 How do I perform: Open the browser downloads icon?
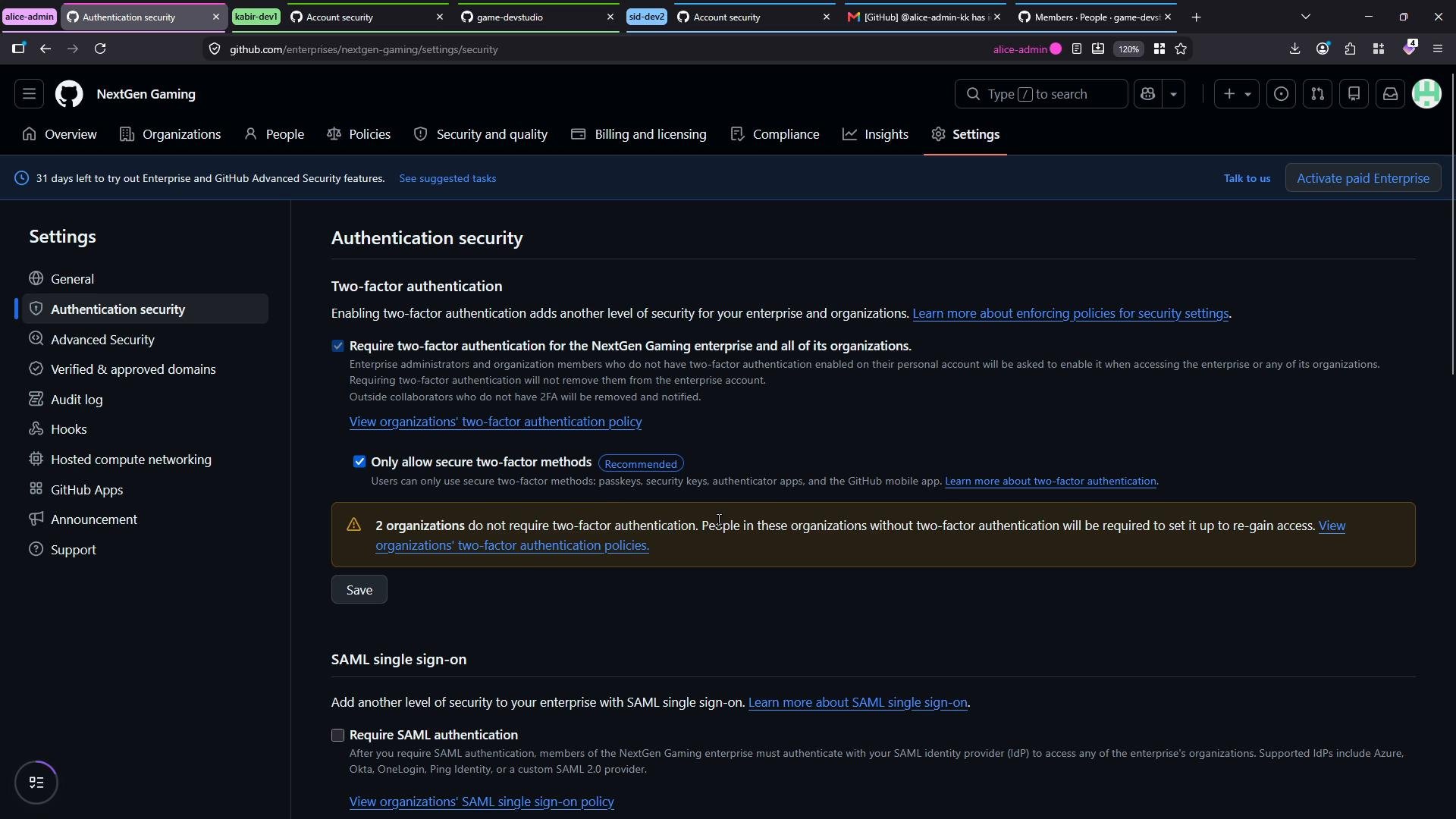(x=1294, y=49)
